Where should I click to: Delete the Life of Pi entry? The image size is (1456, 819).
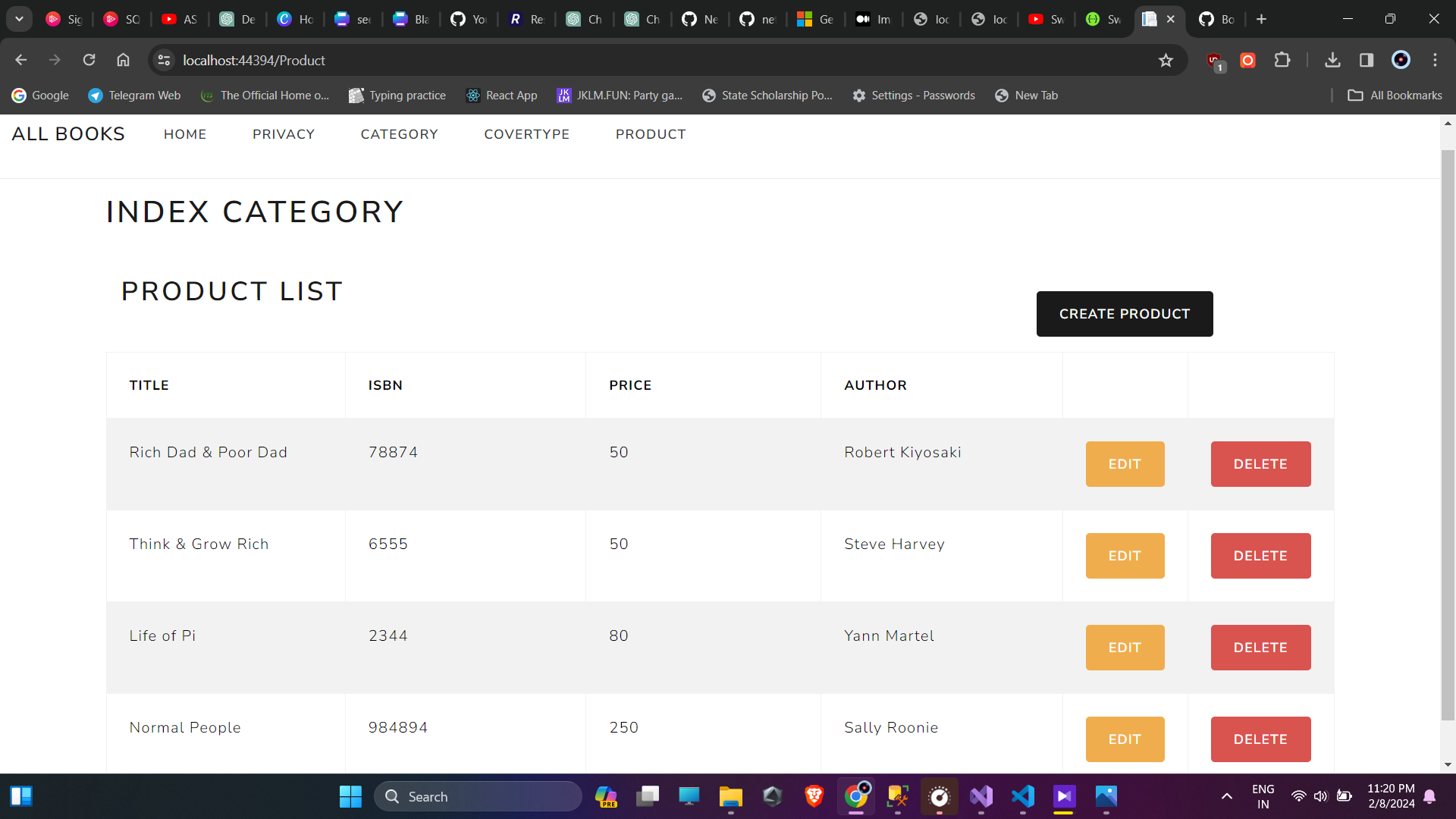(x=1261, y=648)
